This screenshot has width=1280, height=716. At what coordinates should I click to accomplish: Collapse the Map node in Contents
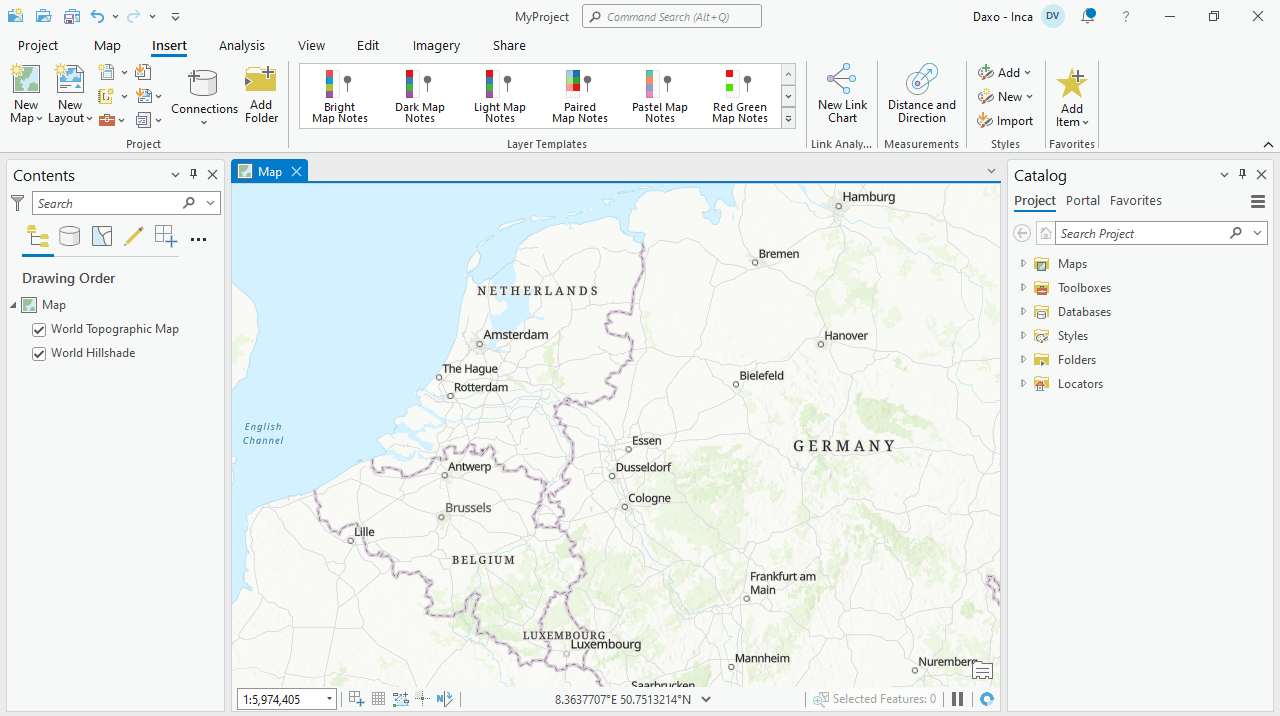[14, 305]
